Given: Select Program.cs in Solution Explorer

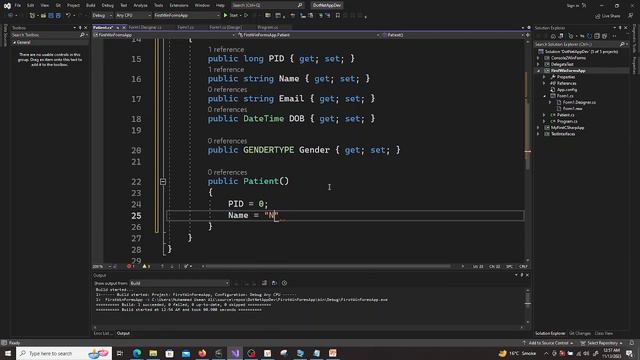Looking at the screenshot, I should [x=567, y=121].
